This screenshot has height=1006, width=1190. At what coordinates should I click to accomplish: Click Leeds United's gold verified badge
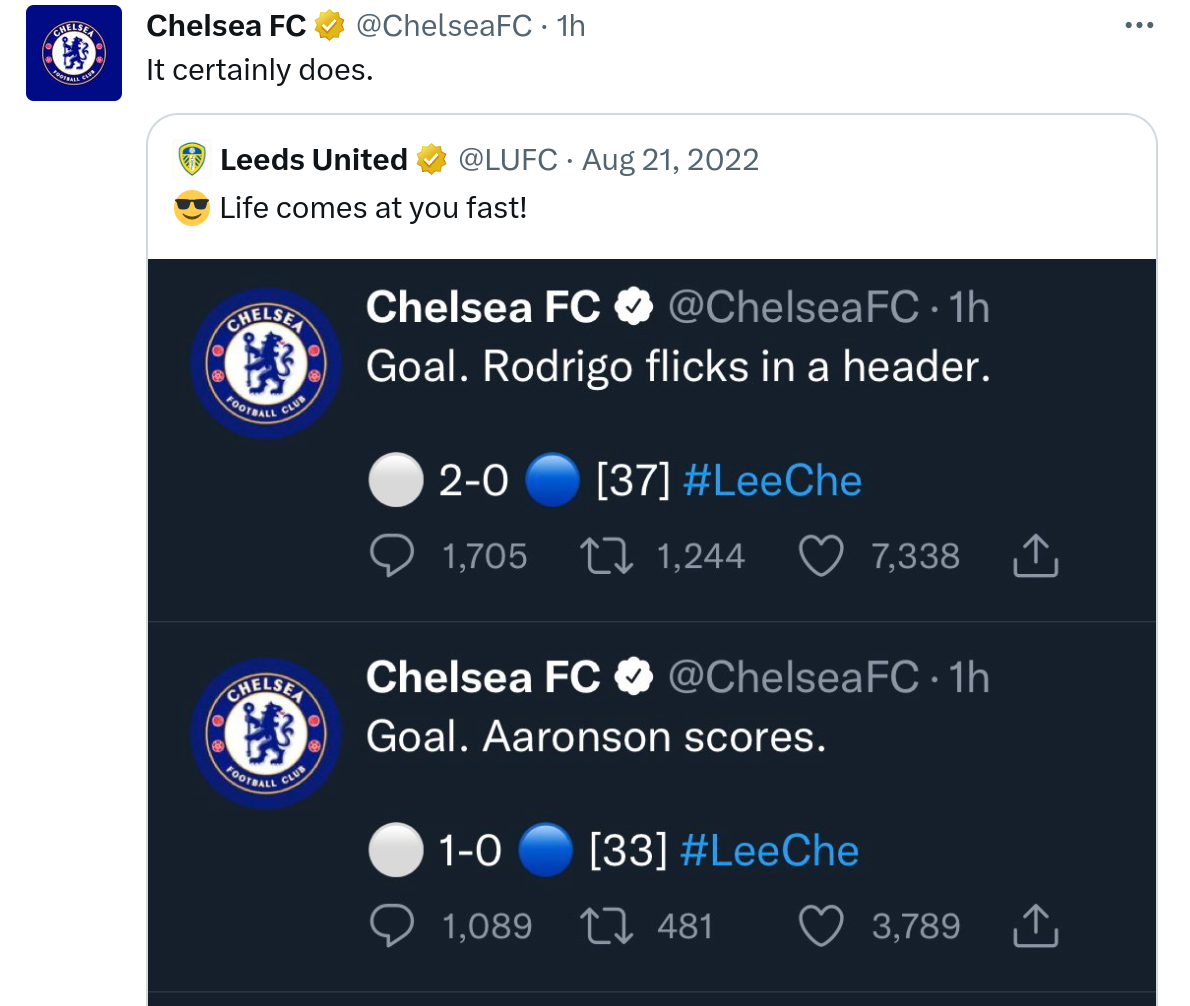tap(431, 160)
